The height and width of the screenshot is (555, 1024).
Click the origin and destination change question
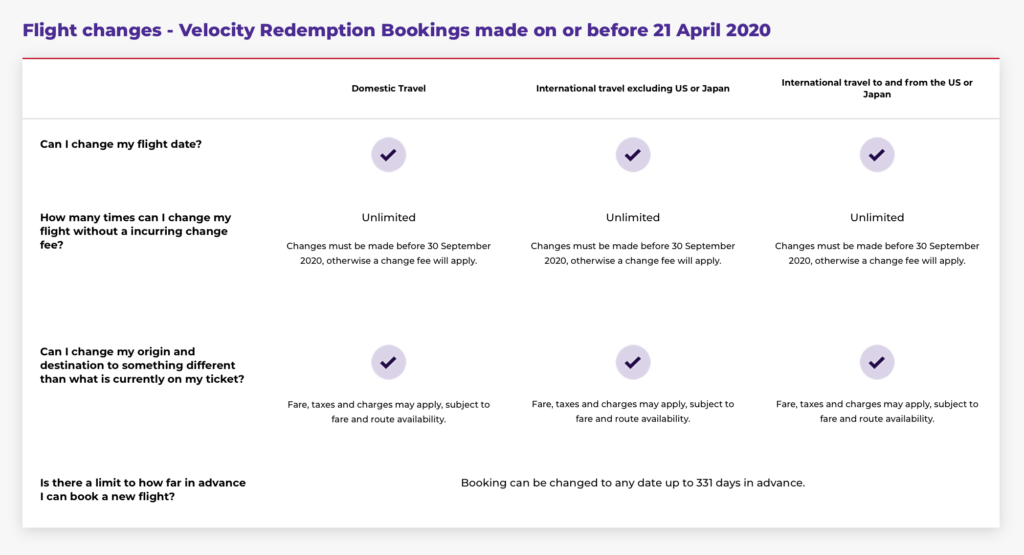pyautogui.click(x=142, y=365)
